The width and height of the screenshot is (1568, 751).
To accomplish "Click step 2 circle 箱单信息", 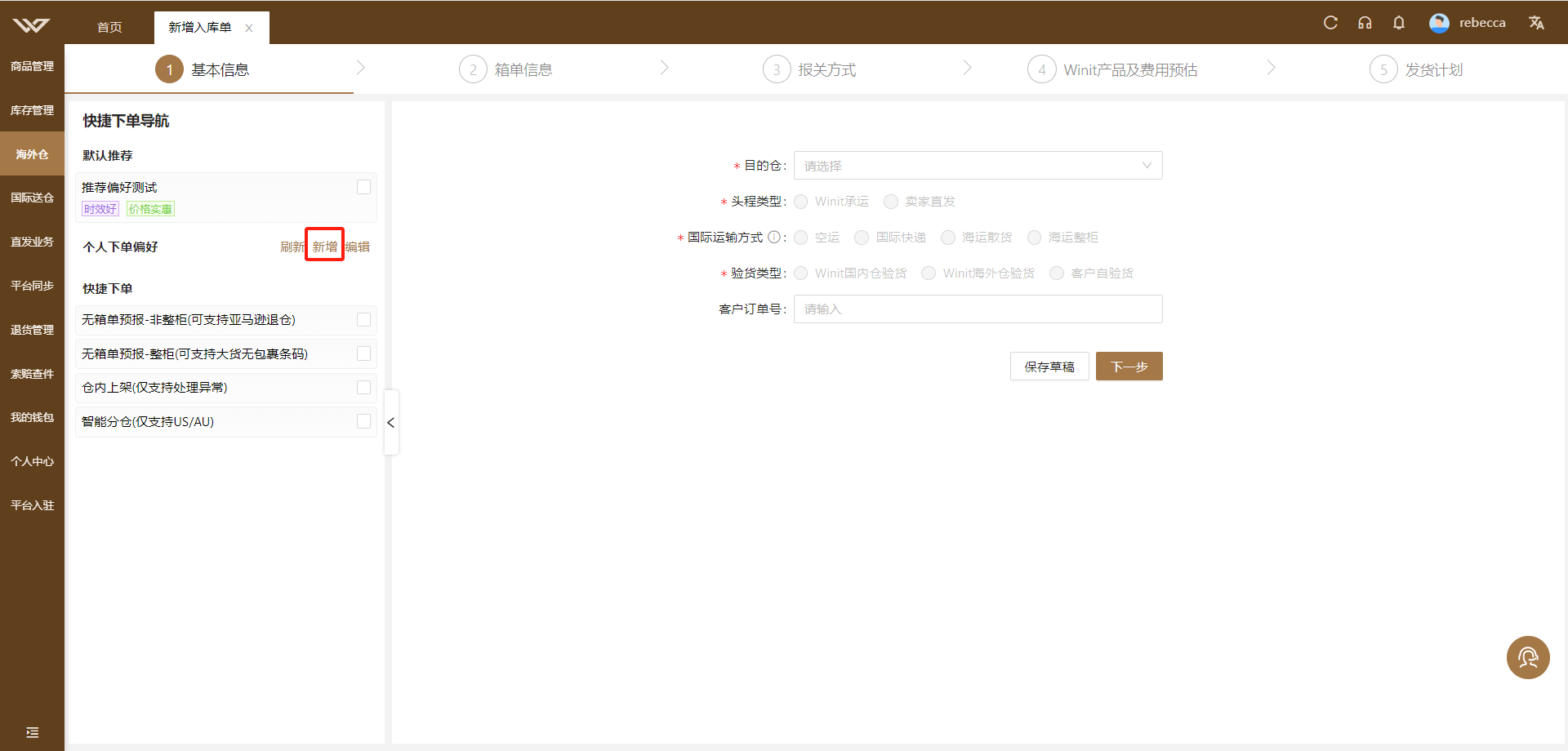I will coord(473,69).
